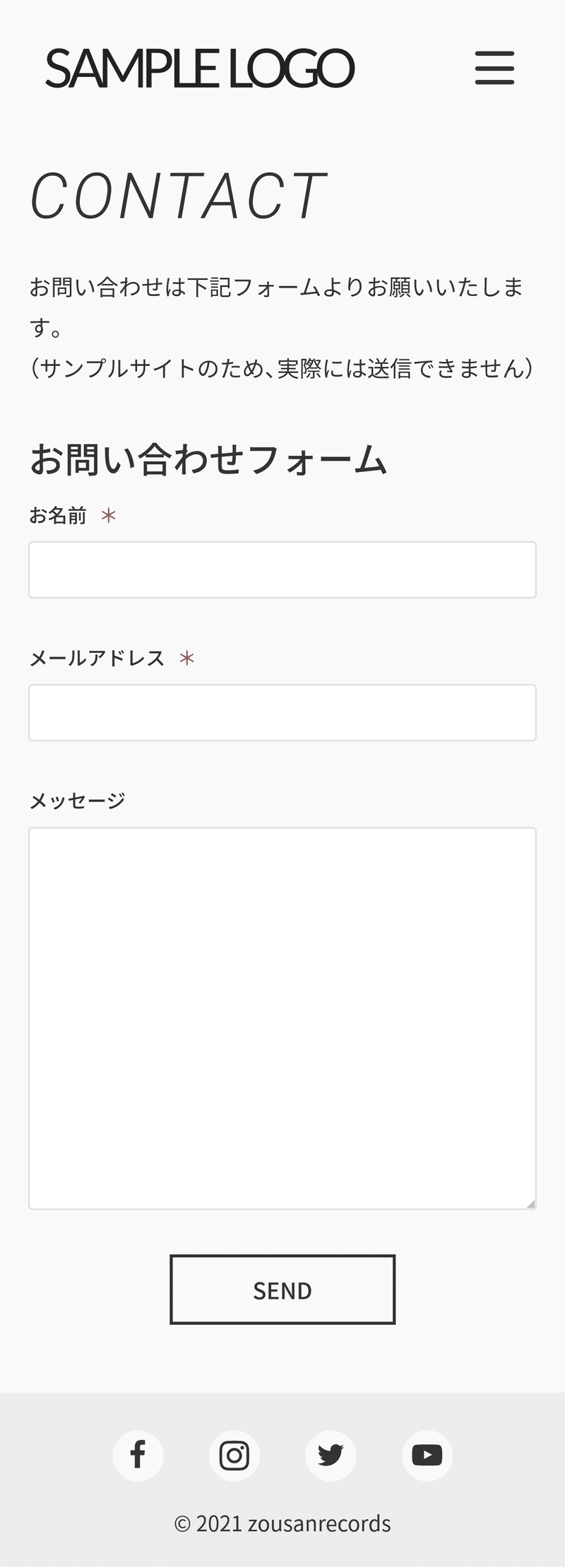
Task: Click the お名前 field label
Action: click(58, 516)
